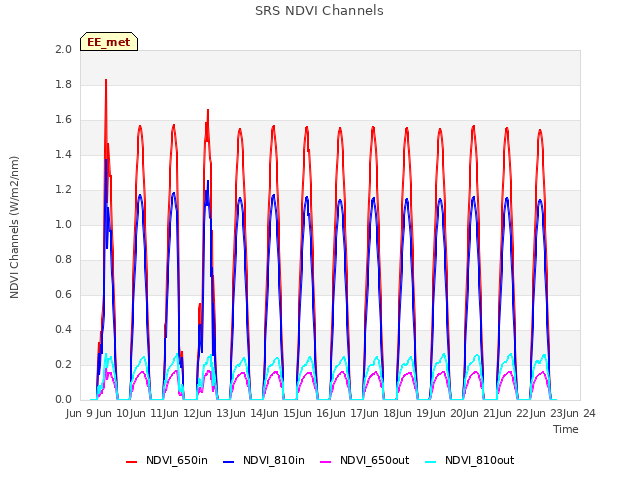The image size is (640, 480).
Task: Click the y-axis tick value 0.0
Action: point(63,400)
